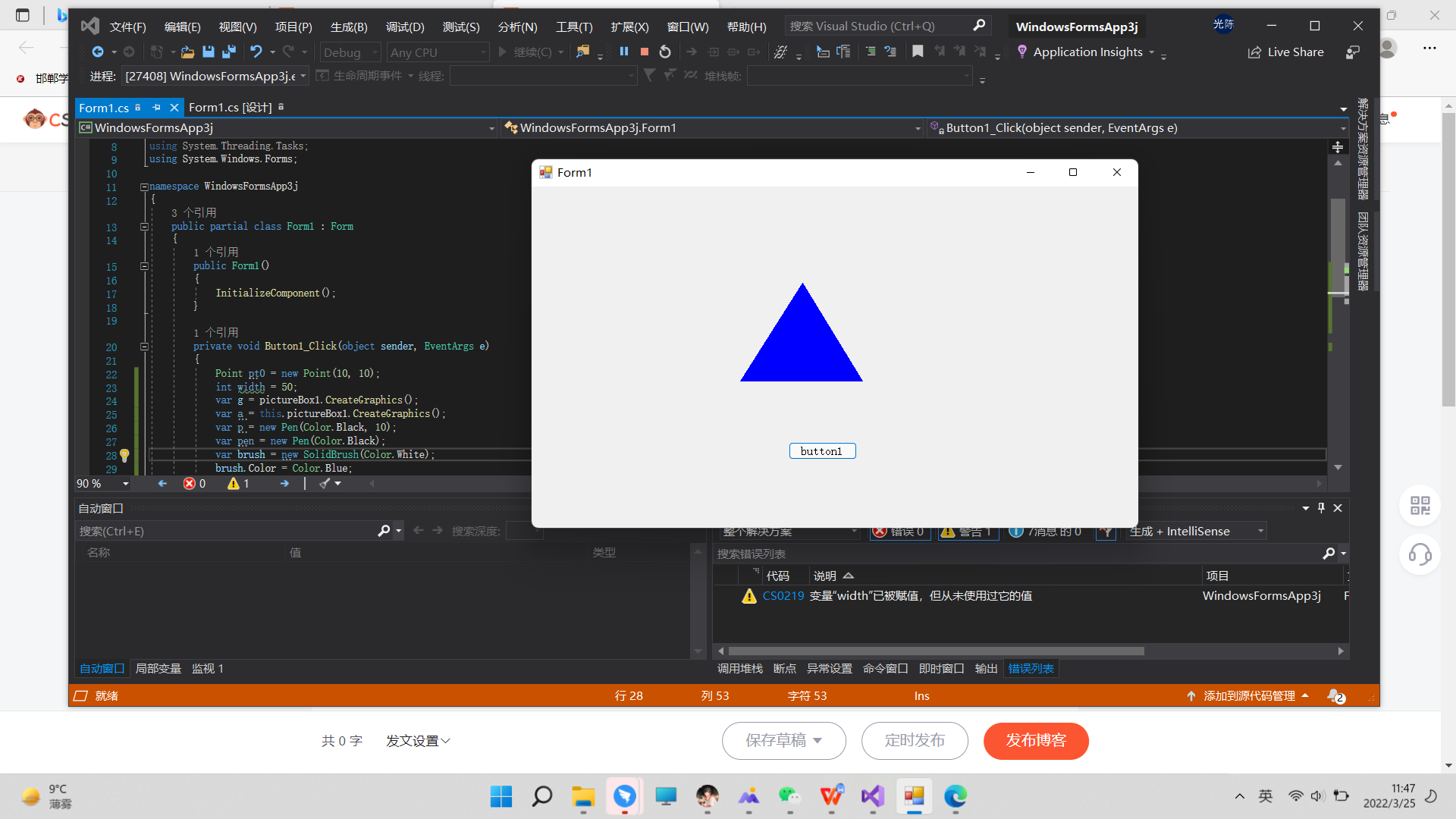Image resolution: width=1456 pixels, height=819 pixels.
Task: Click the Open File folder icon
Action: tap(187, 52)
